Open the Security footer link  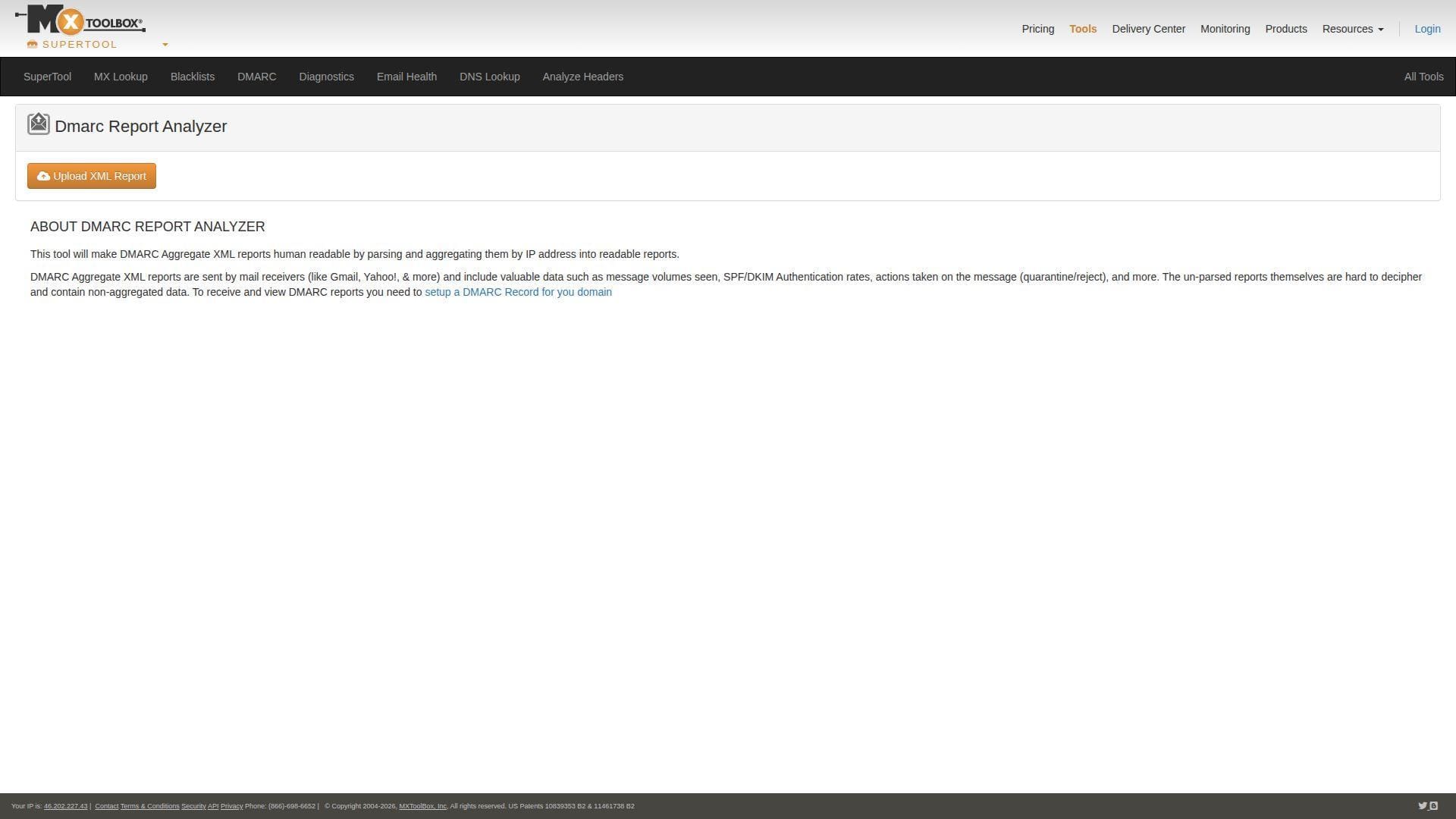[193, 806]
